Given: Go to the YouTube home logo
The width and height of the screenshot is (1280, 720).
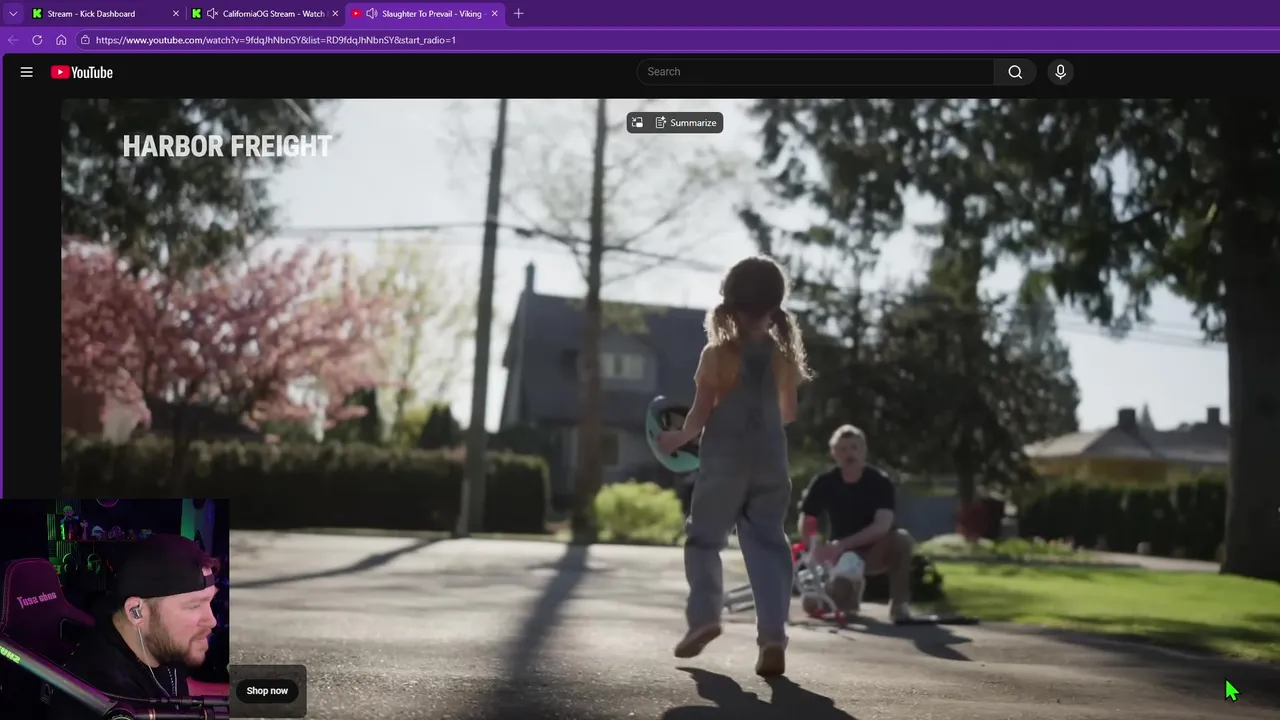Looking at the screenshot, I should [x=82, y=72].
